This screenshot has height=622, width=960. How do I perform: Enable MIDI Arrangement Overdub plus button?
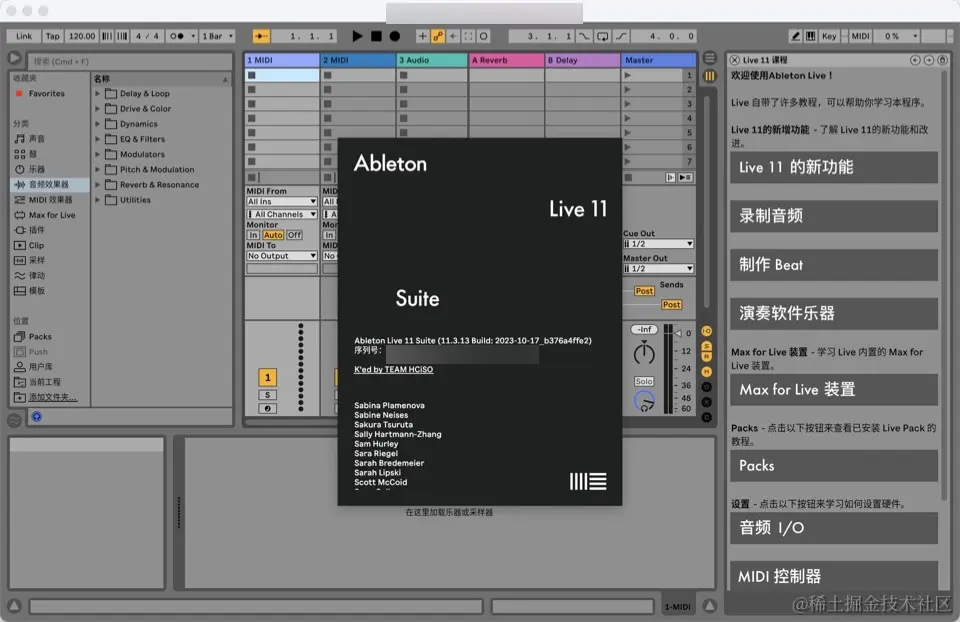[422, 36]
